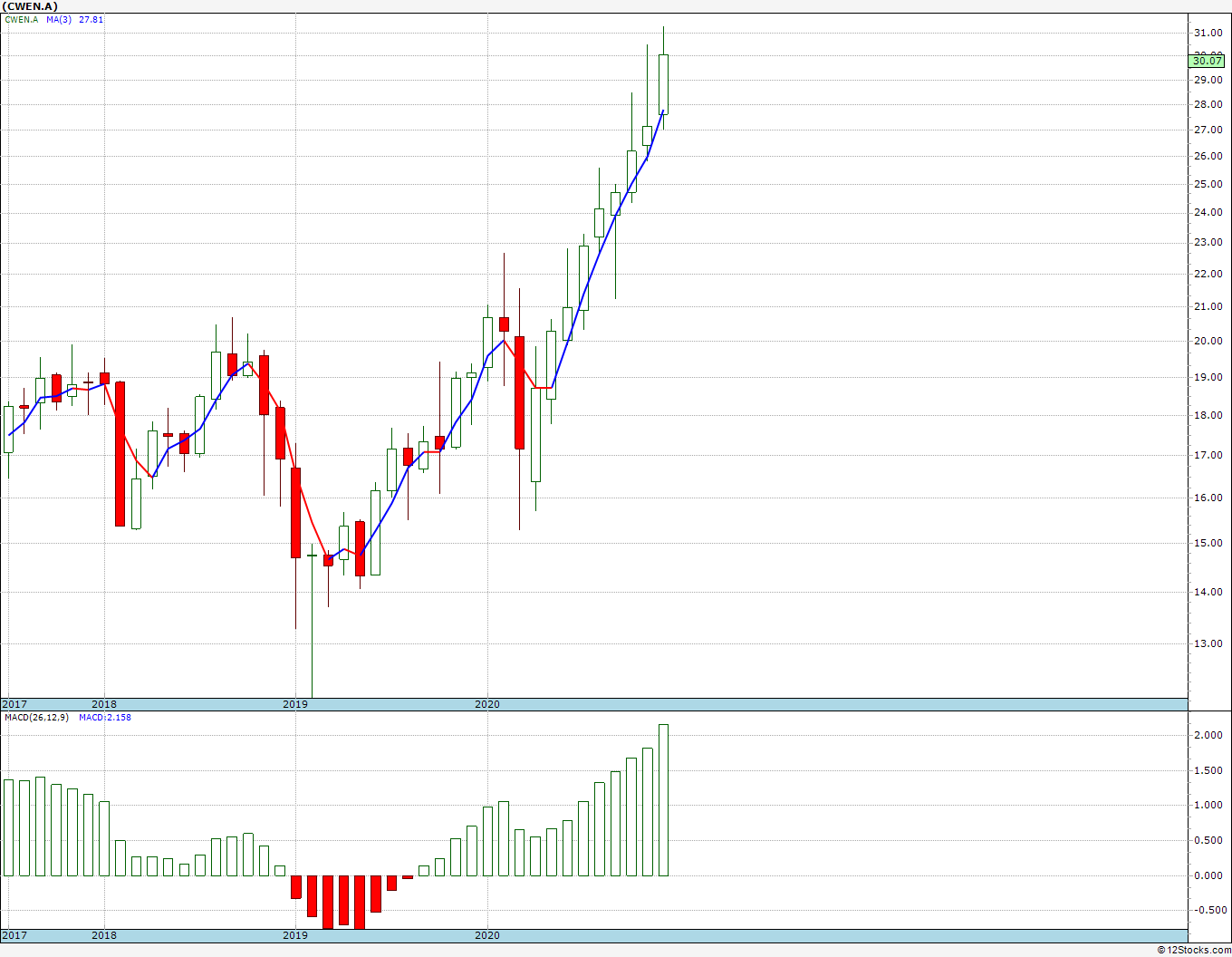Screen dimensions: 1232x957
Task: Click the MACD(26,12,9) indicator label
Action: click(x=36, y=718)
